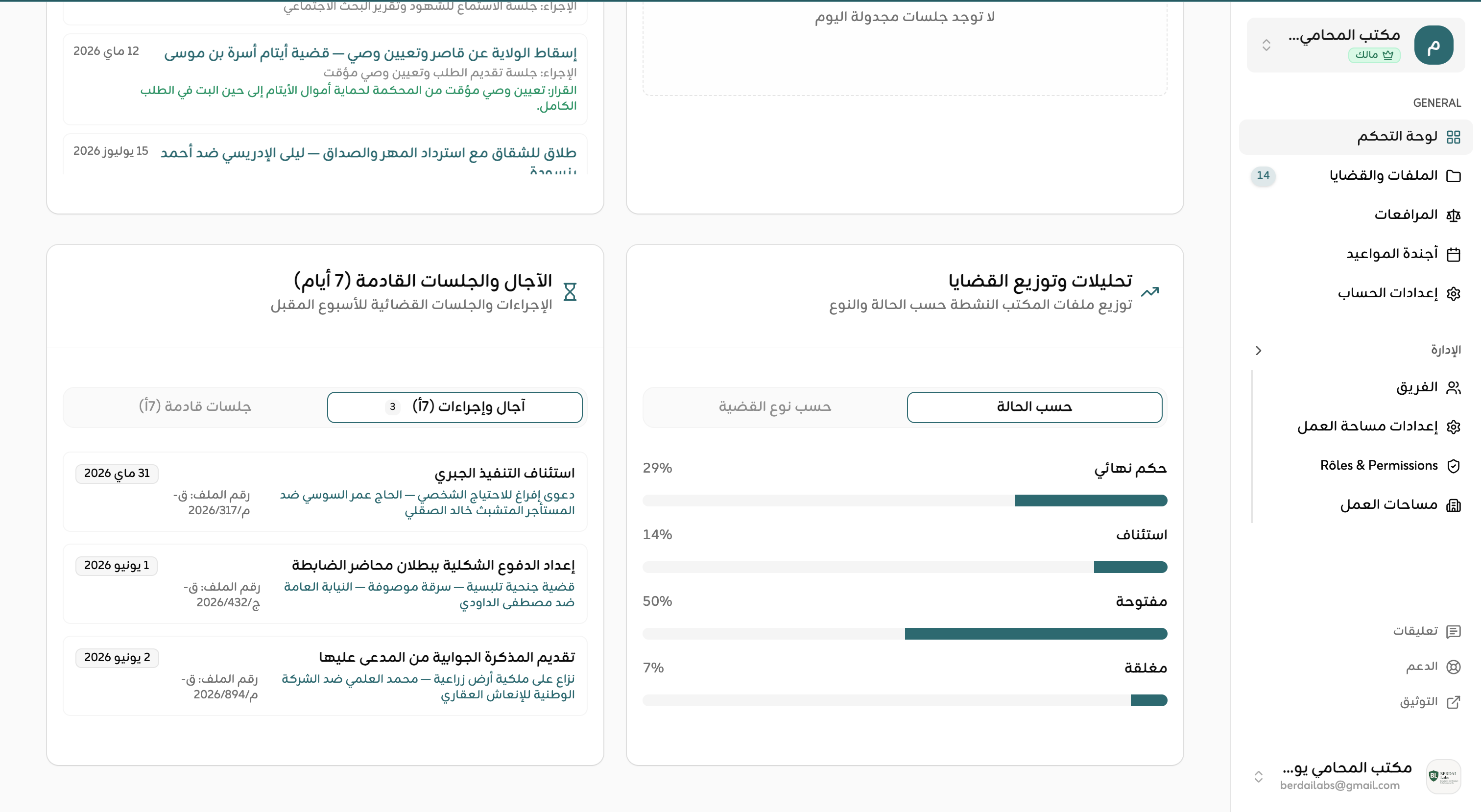Screen dimensions: 1481x812
Task: Click the لا توجد جلسات مجدولة اليوم message
Action: pos(905,17)
